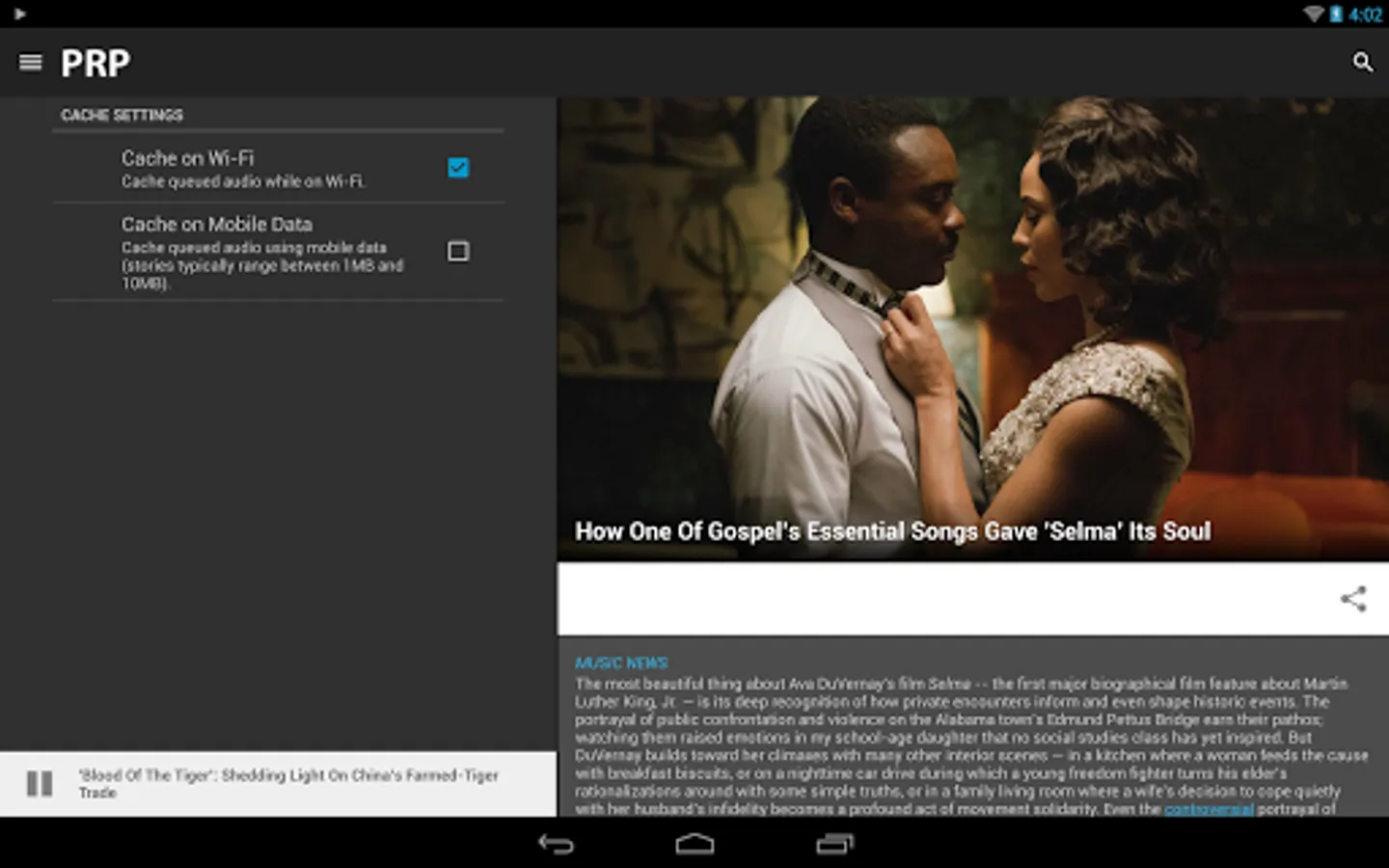The height and width of the screenshot is (868, 1389).
Task: Select the article headline about 'Selma'
Action: pos(892,531)
